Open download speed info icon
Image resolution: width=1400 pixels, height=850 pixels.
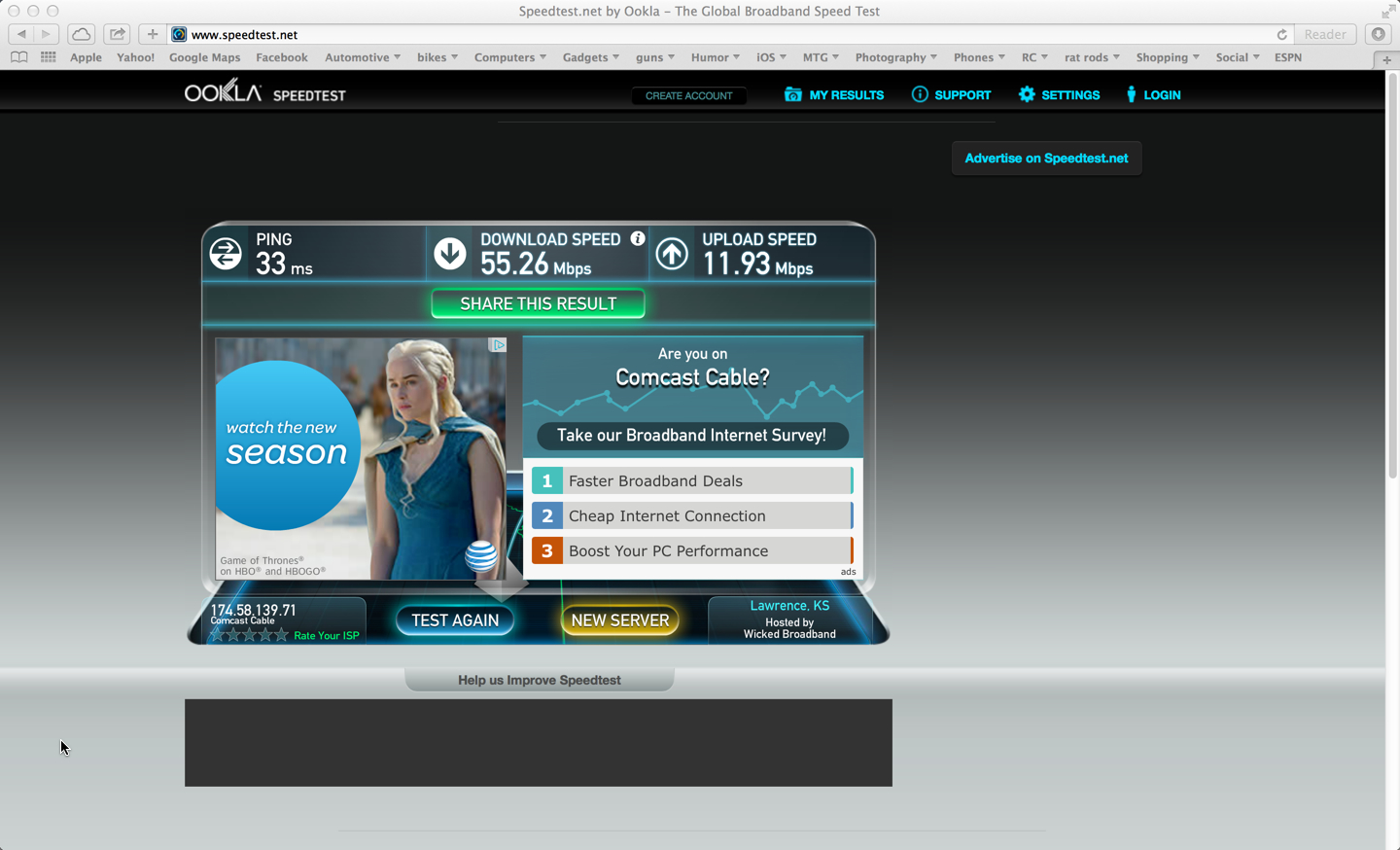[638, 238]
